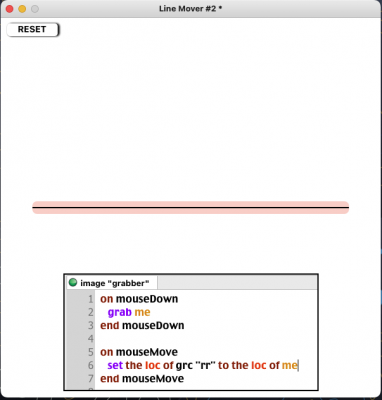Click the "end mouseDown" code line
Image resolution: width=382 pixels, height=400 pixels.
point(142,325)
